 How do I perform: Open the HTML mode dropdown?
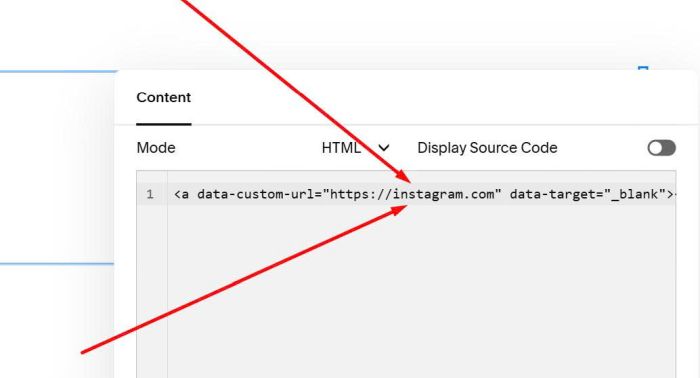(355, 148)
